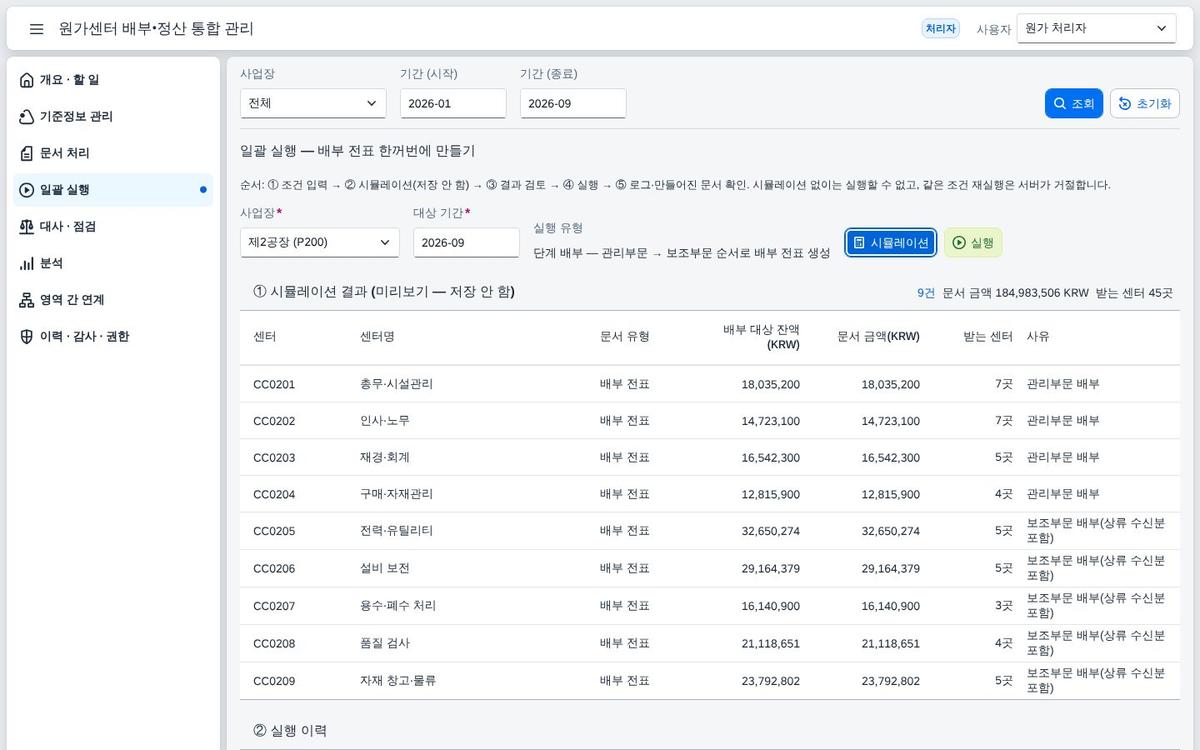Viewport: 1200px width, 750px height.
Task: Click the 기준정보 관리 sidebar icon
Action: [27, 117]
